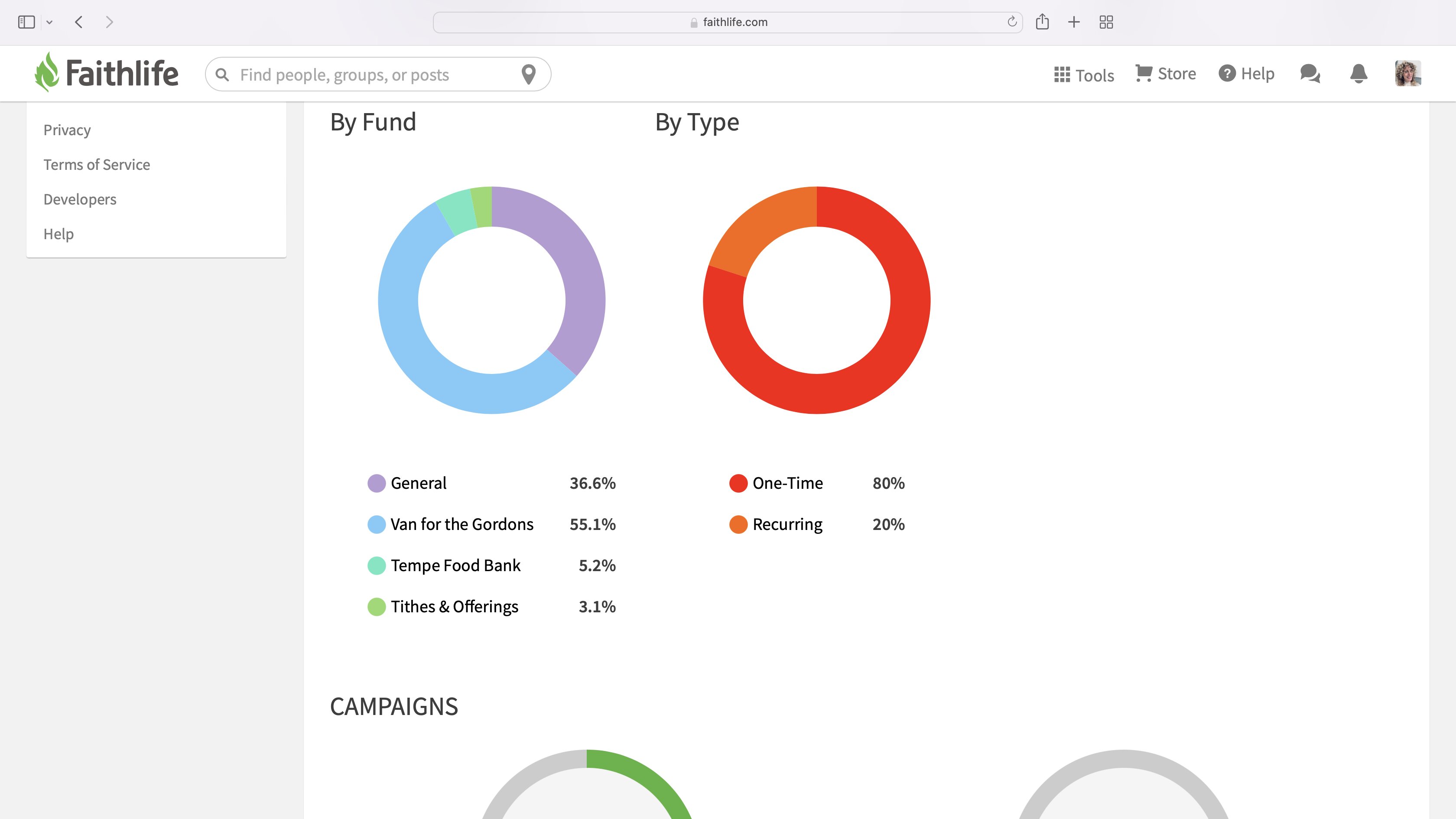Click the Faithlife flame logo
Image resolution: width=1456 pixels, height=819 pixels.
tap(46, 72)
